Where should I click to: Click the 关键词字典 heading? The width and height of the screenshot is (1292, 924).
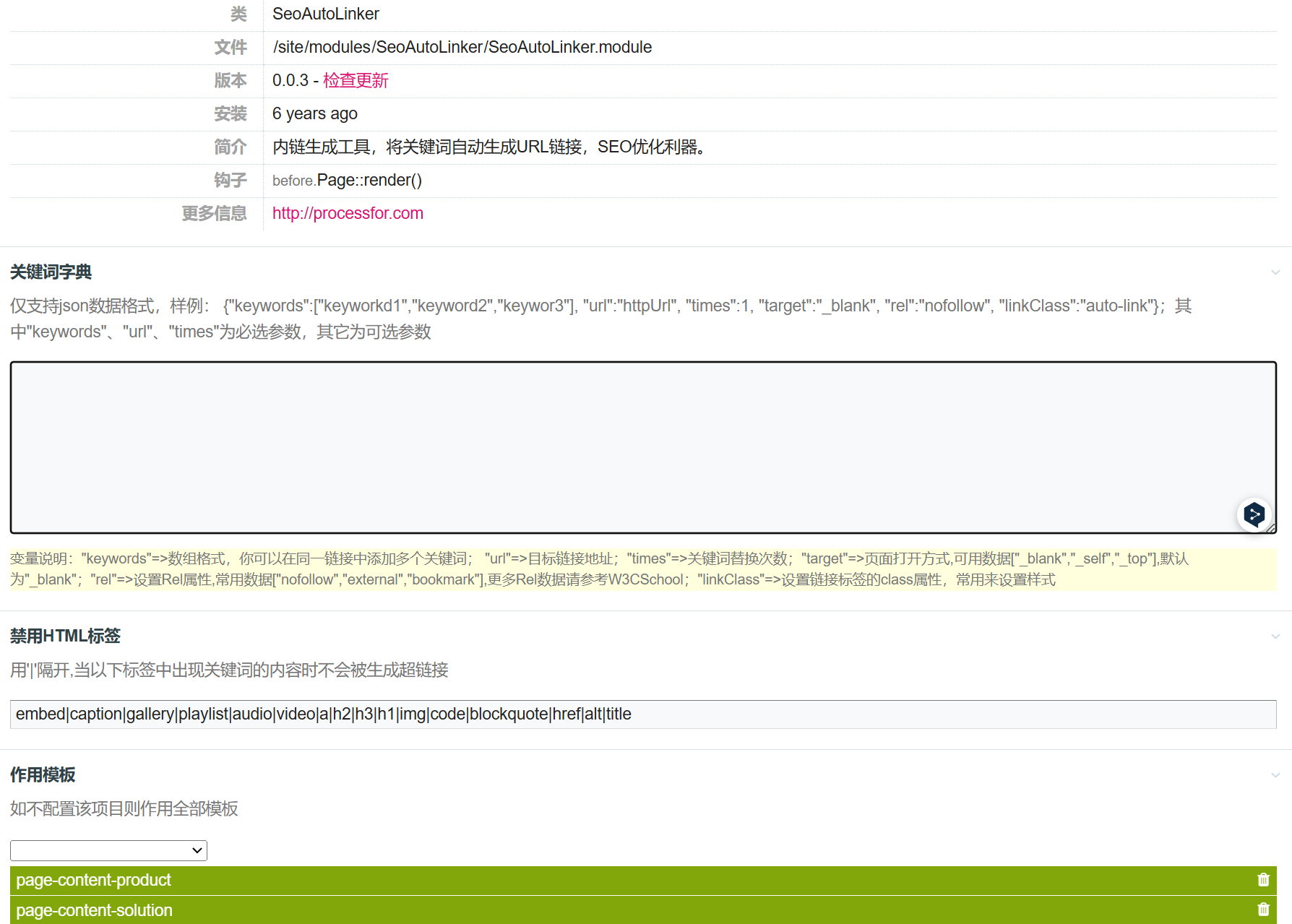51,272
